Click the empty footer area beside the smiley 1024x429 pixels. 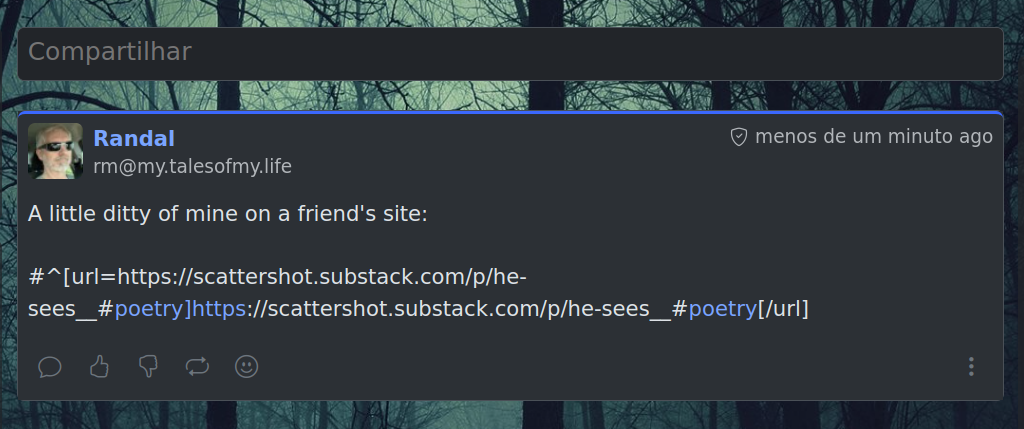(x=607, y=367)
